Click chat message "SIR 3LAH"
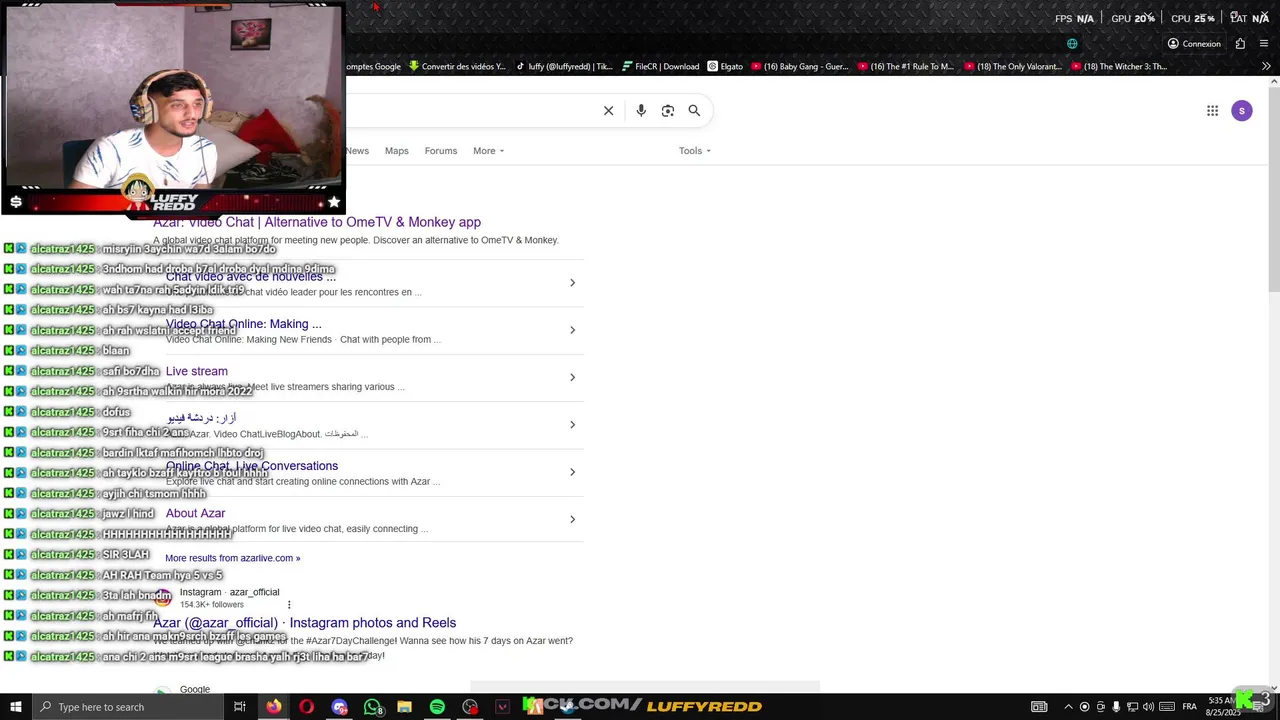Screen dimensions: 1280x720 125,555
